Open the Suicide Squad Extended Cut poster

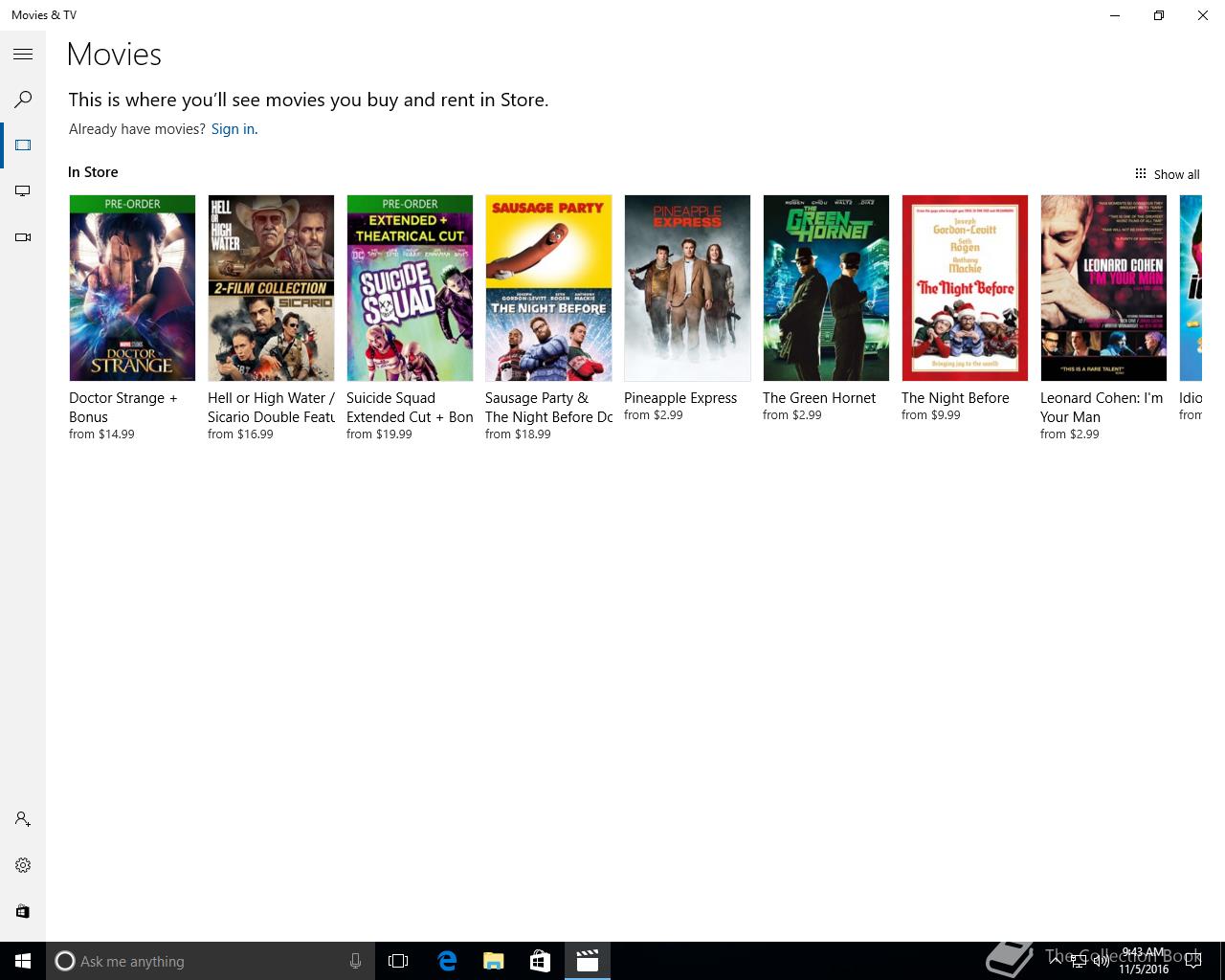tap(410, 288)
